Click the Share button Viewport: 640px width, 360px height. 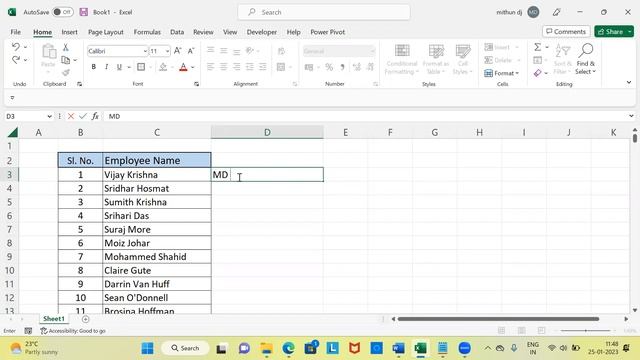(x=614, y=31)
